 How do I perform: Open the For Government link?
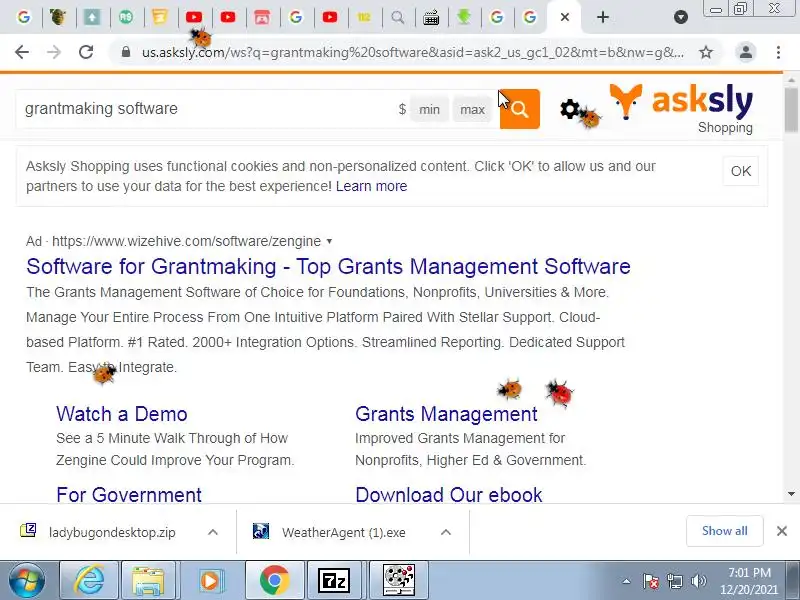129,495
